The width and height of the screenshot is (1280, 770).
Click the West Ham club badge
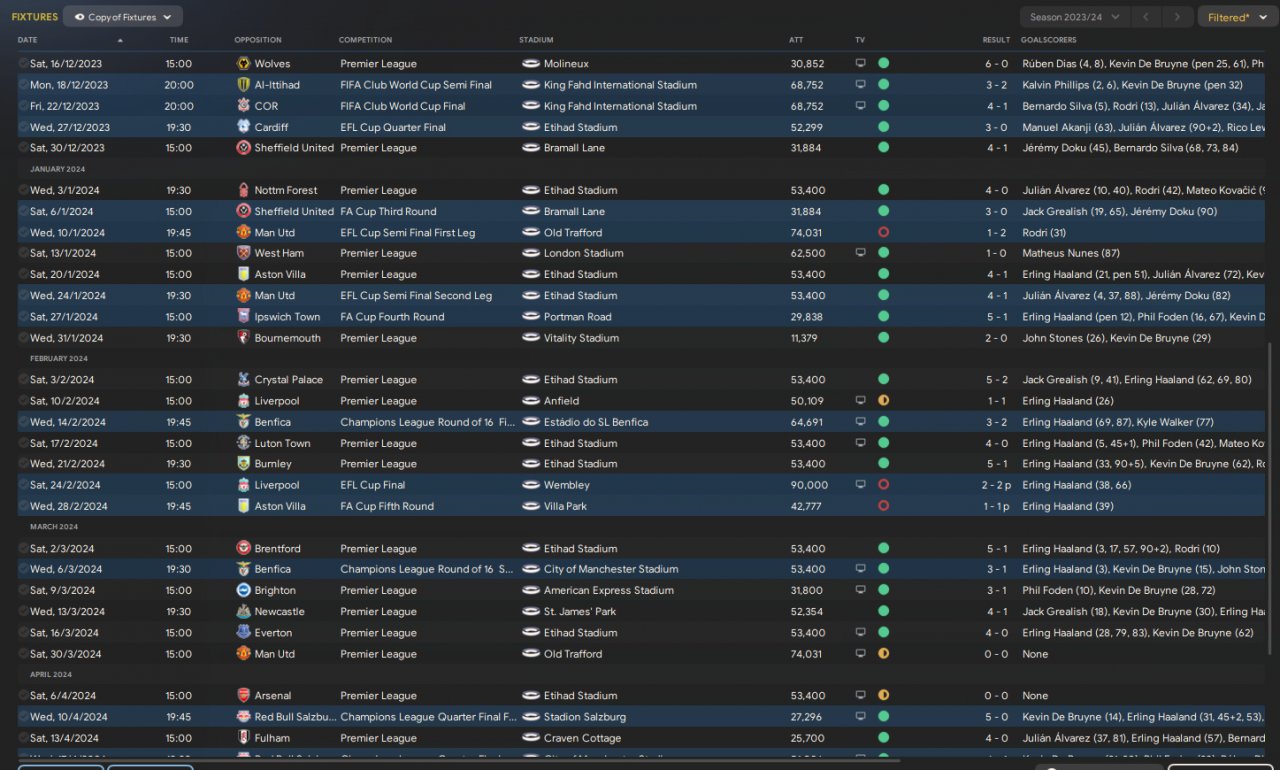(x=243, y=253)
